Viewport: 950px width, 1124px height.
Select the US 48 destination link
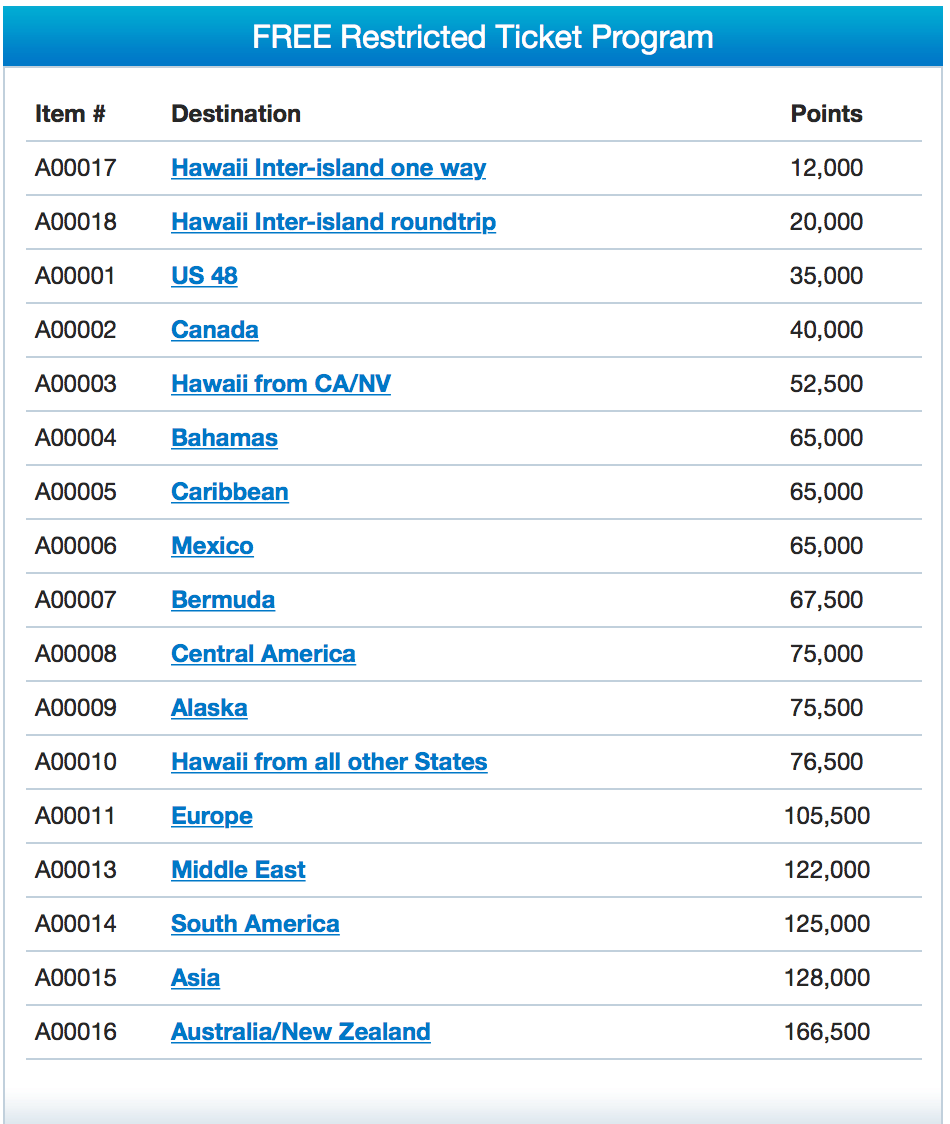204,275
